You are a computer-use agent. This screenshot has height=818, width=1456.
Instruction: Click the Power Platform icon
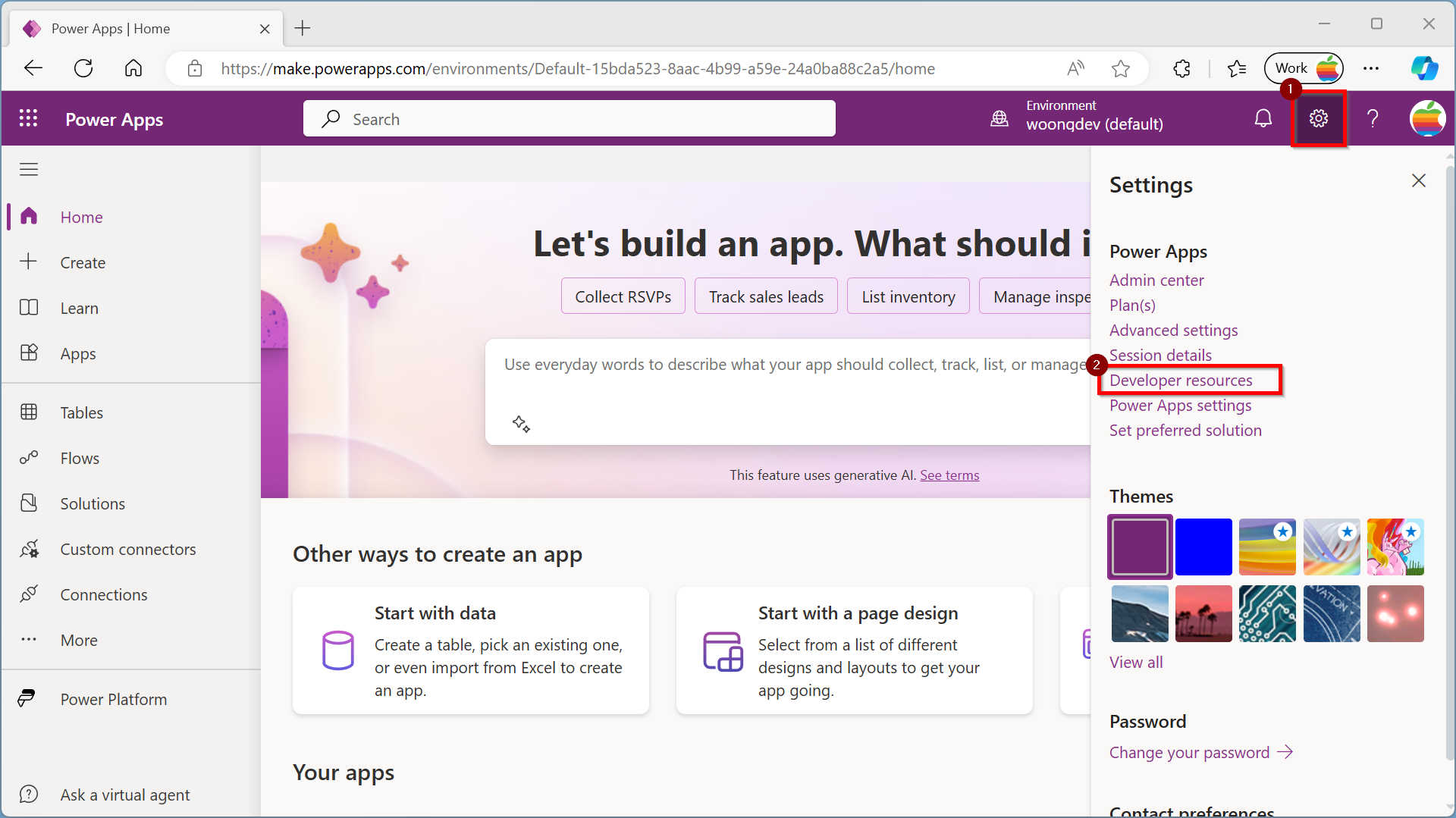27,698
